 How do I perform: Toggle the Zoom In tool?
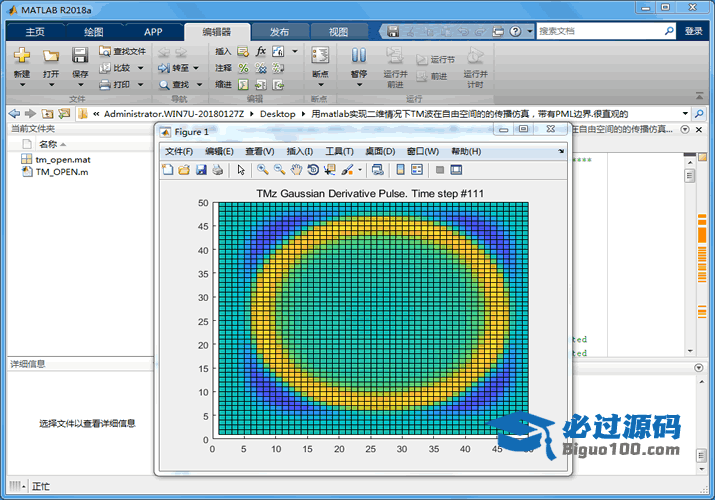coord(263,170)
